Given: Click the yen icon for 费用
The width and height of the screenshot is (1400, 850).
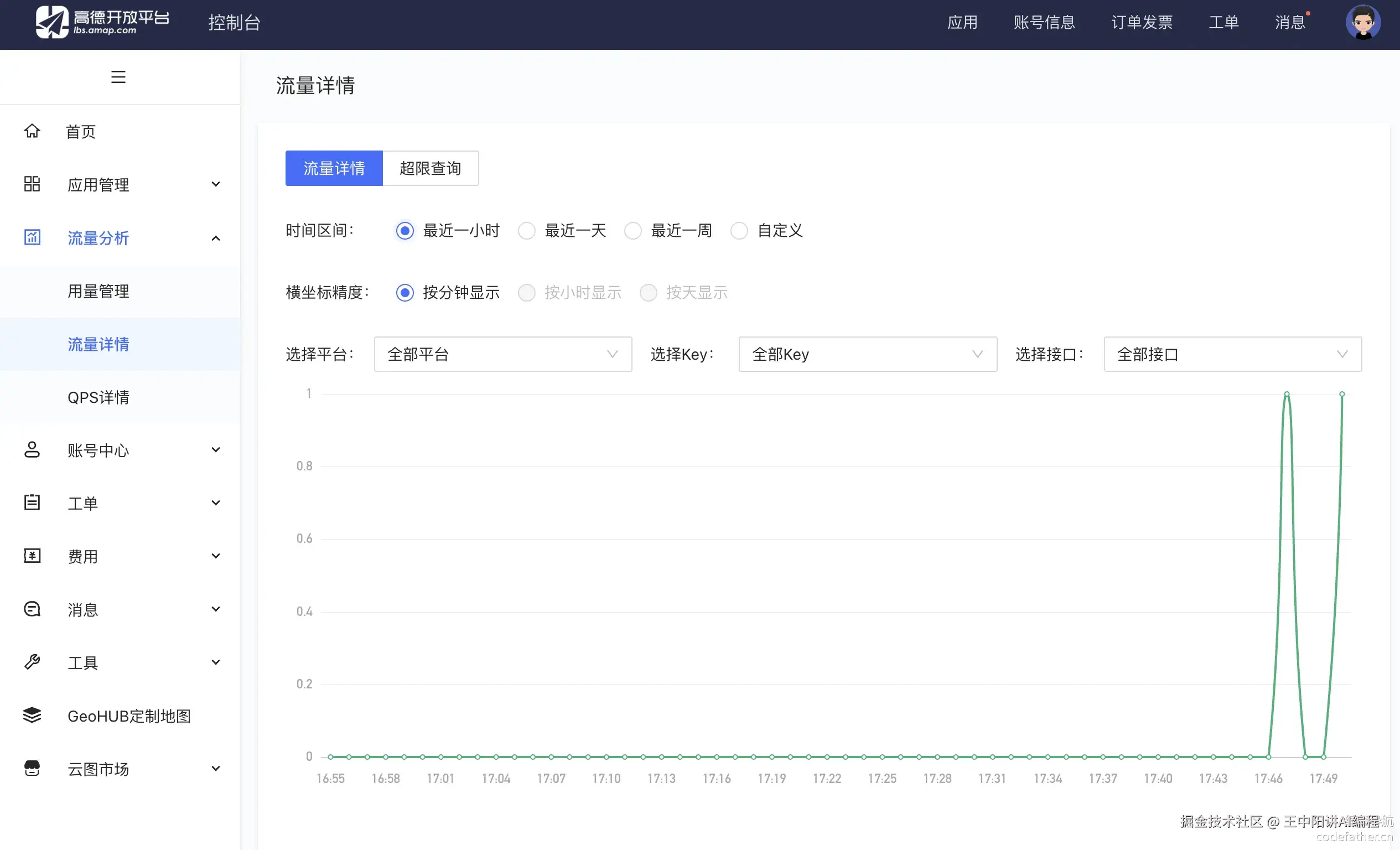Looking at the screenshot, I should [x=32, y=556].
